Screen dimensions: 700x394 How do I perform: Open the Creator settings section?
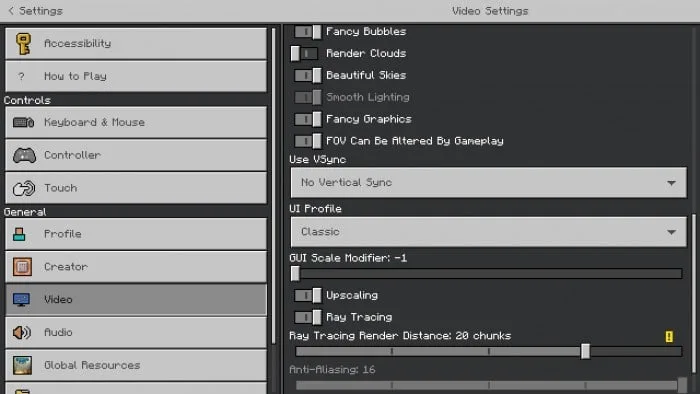click(136, 267)
